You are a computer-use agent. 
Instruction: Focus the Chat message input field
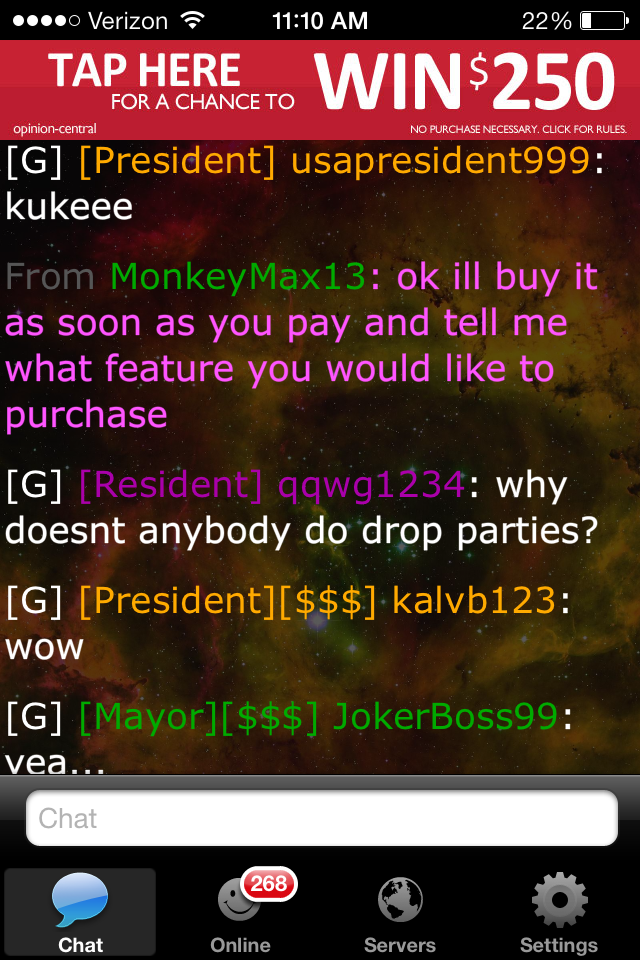322,818
